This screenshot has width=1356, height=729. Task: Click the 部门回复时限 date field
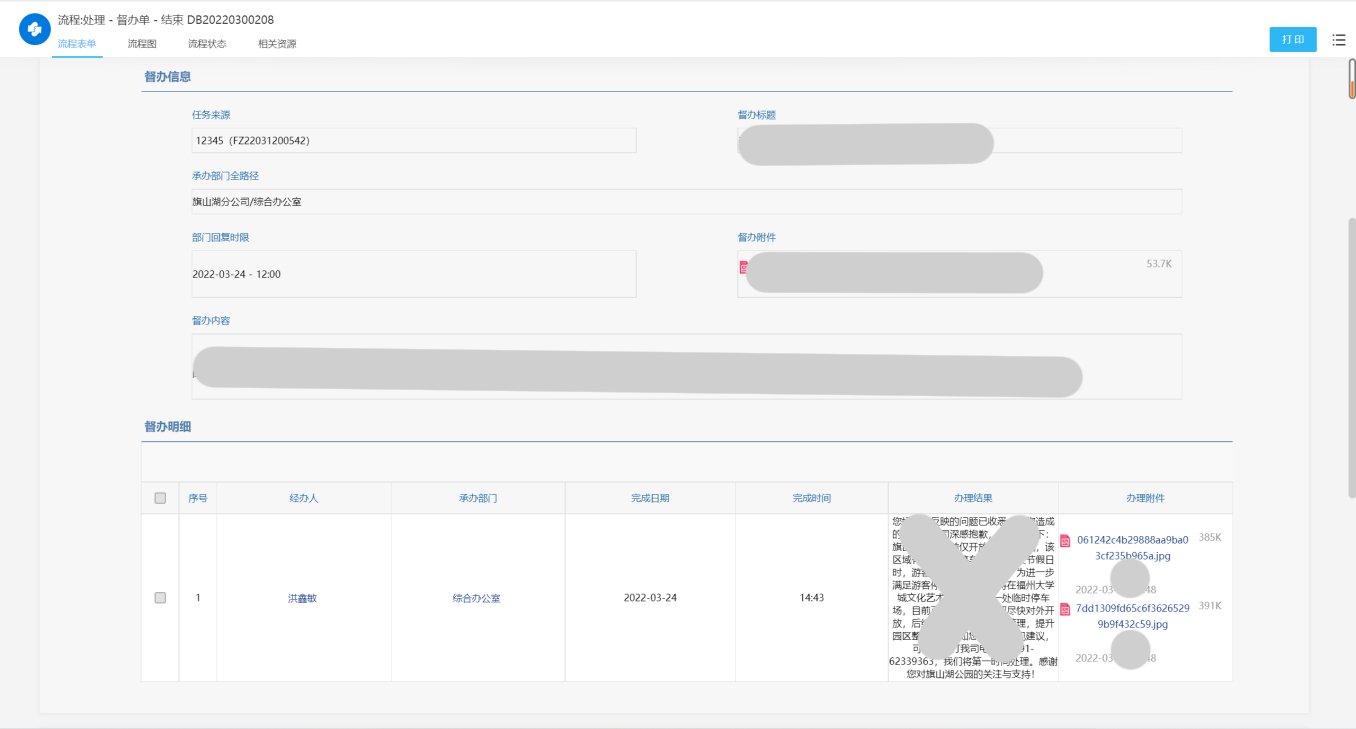tap(414, 273)
